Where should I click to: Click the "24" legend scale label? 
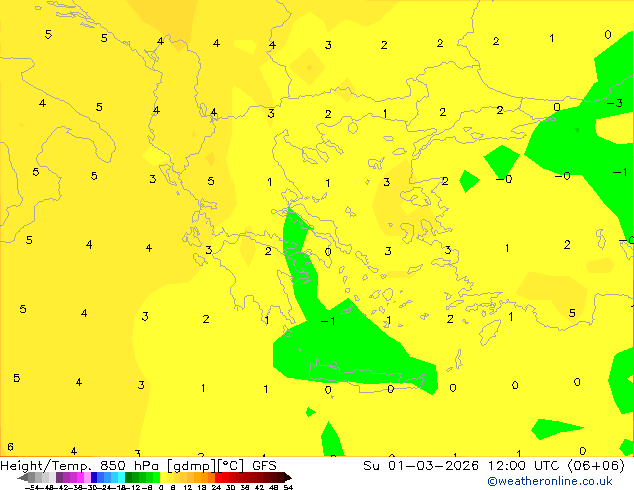point(216,488)
